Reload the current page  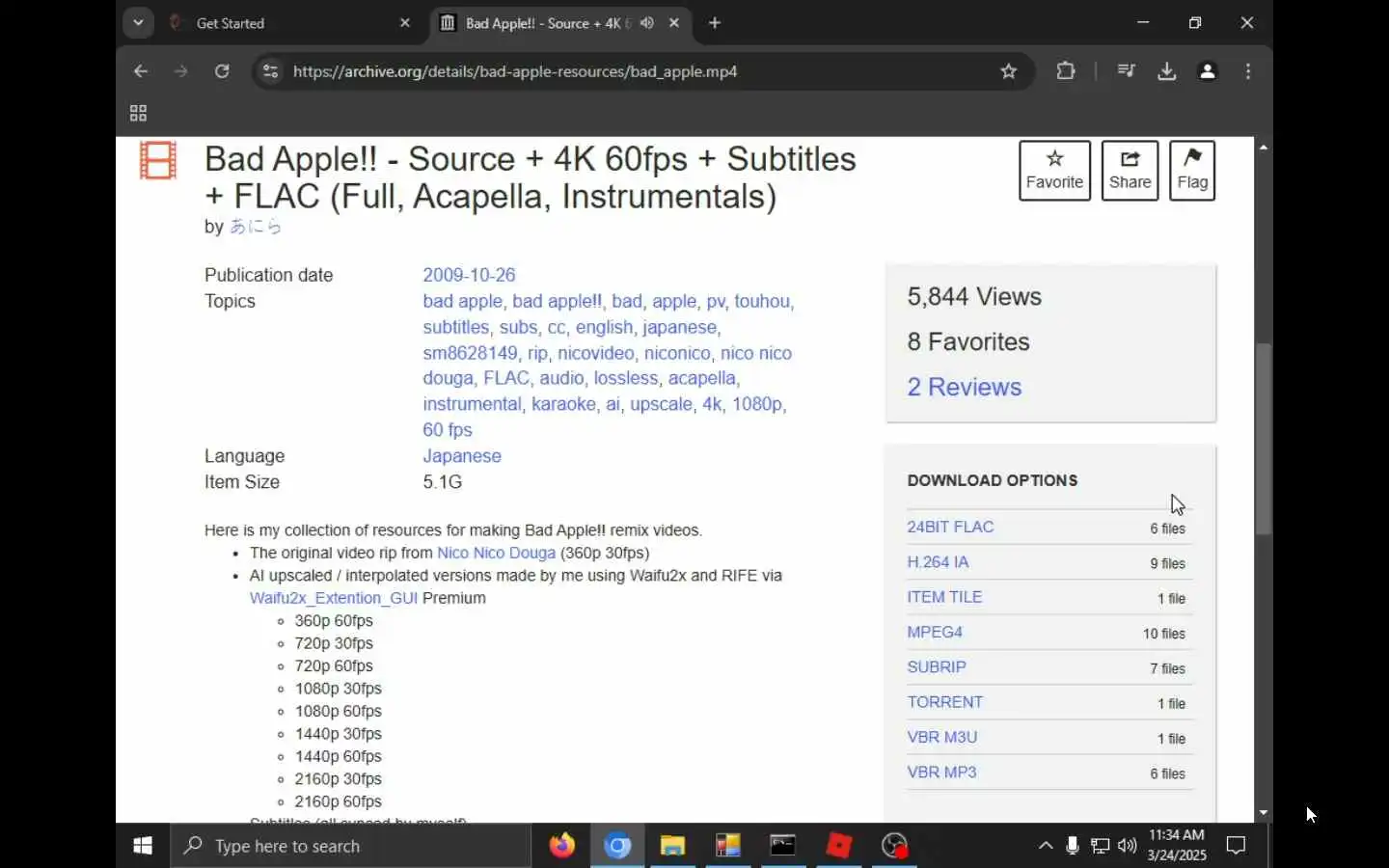point(222,71)
